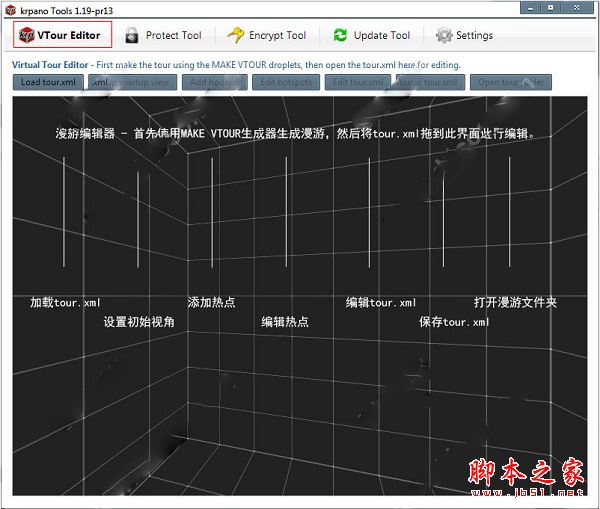
Task: Maximize the krpano Tools window
Action: point(550,8)
